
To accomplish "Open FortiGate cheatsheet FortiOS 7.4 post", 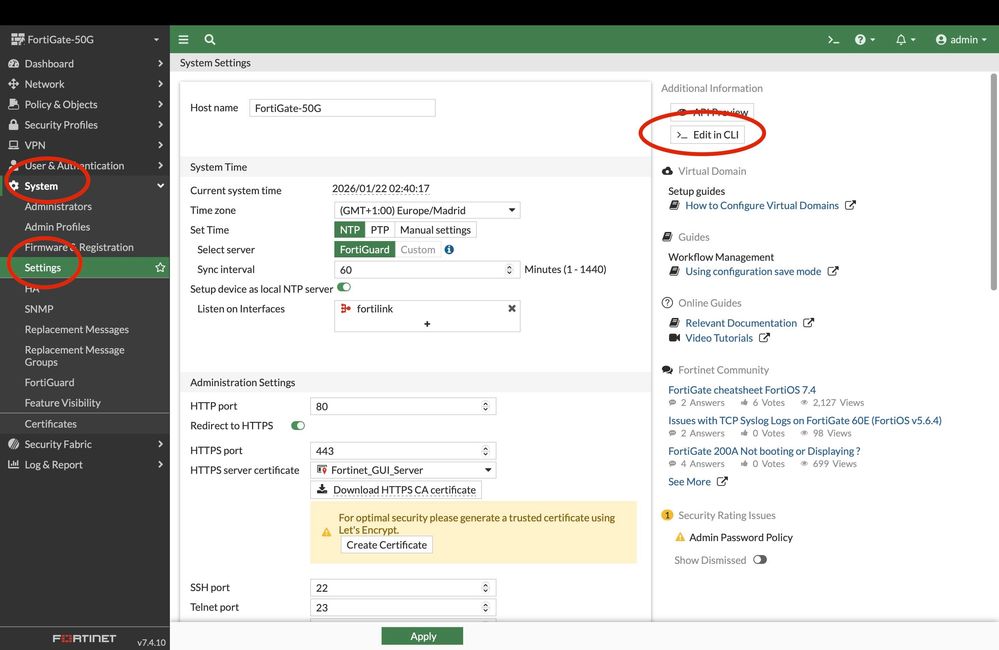I will pyautogui.click(x=742, y=390).
